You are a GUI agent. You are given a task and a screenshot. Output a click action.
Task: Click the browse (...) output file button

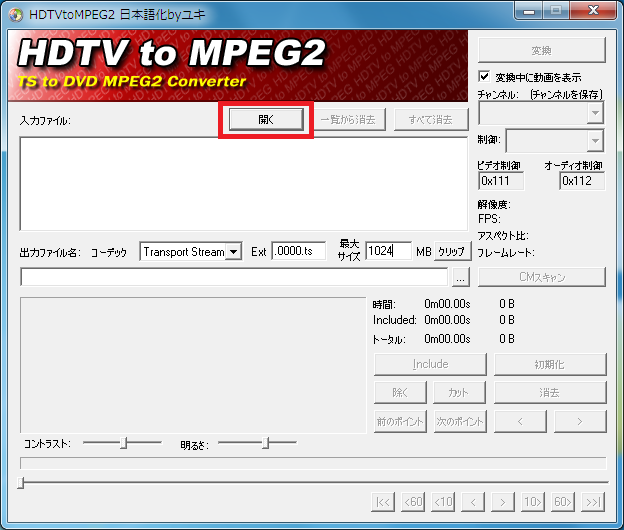tap(460, 278)
